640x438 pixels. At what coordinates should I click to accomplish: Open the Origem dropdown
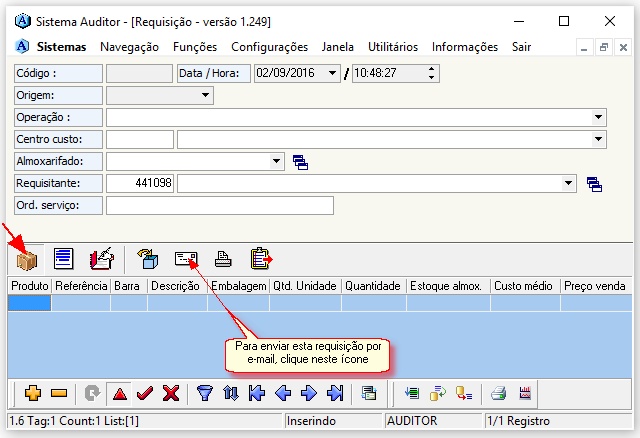pyautogui.click(x=206, y=95)
